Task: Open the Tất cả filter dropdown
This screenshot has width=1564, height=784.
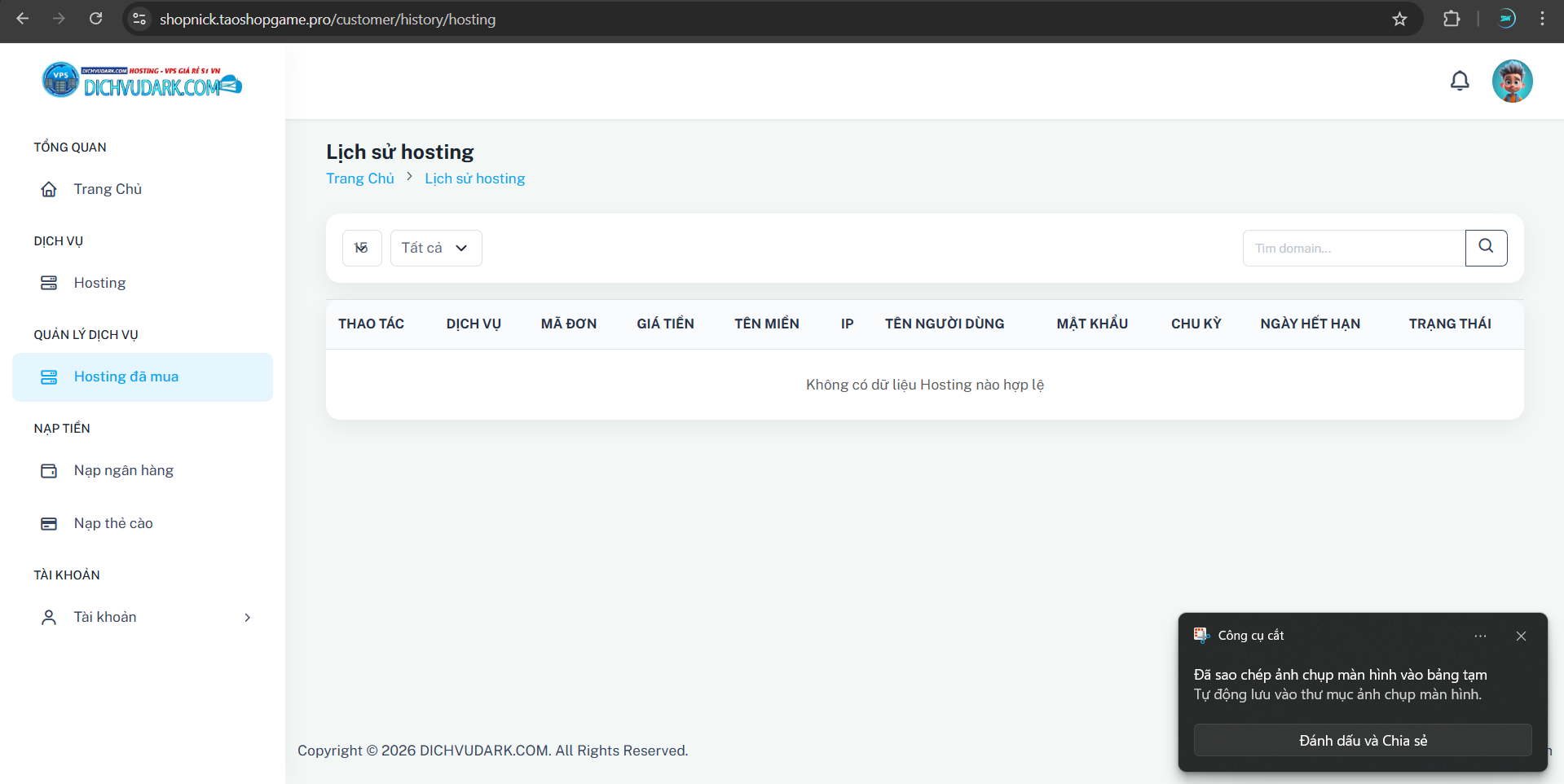Action: pyautogui.click(x=435, y=248)
